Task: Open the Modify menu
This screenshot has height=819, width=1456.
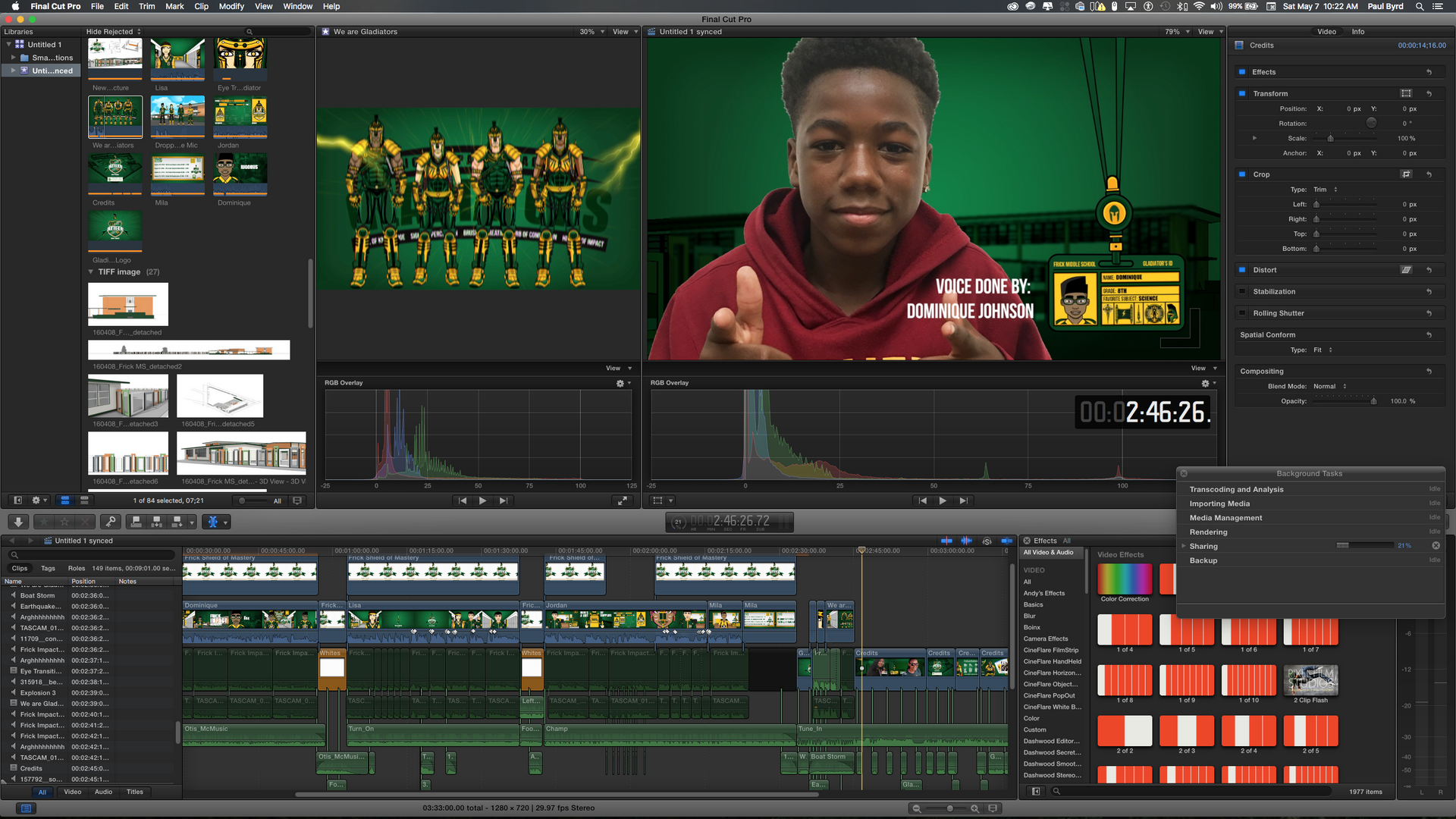Action: tap(231, 6)
